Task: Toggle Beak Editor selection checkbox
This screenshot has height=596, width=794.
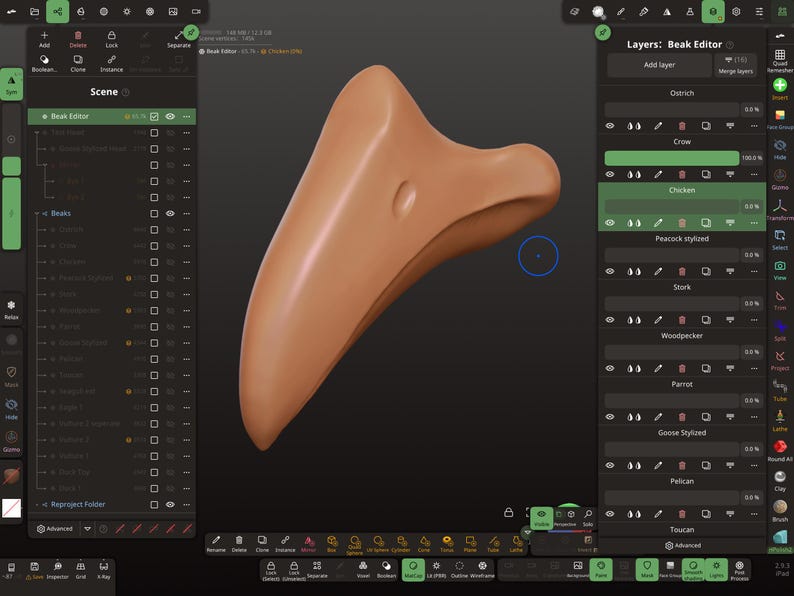Action: 154,116
